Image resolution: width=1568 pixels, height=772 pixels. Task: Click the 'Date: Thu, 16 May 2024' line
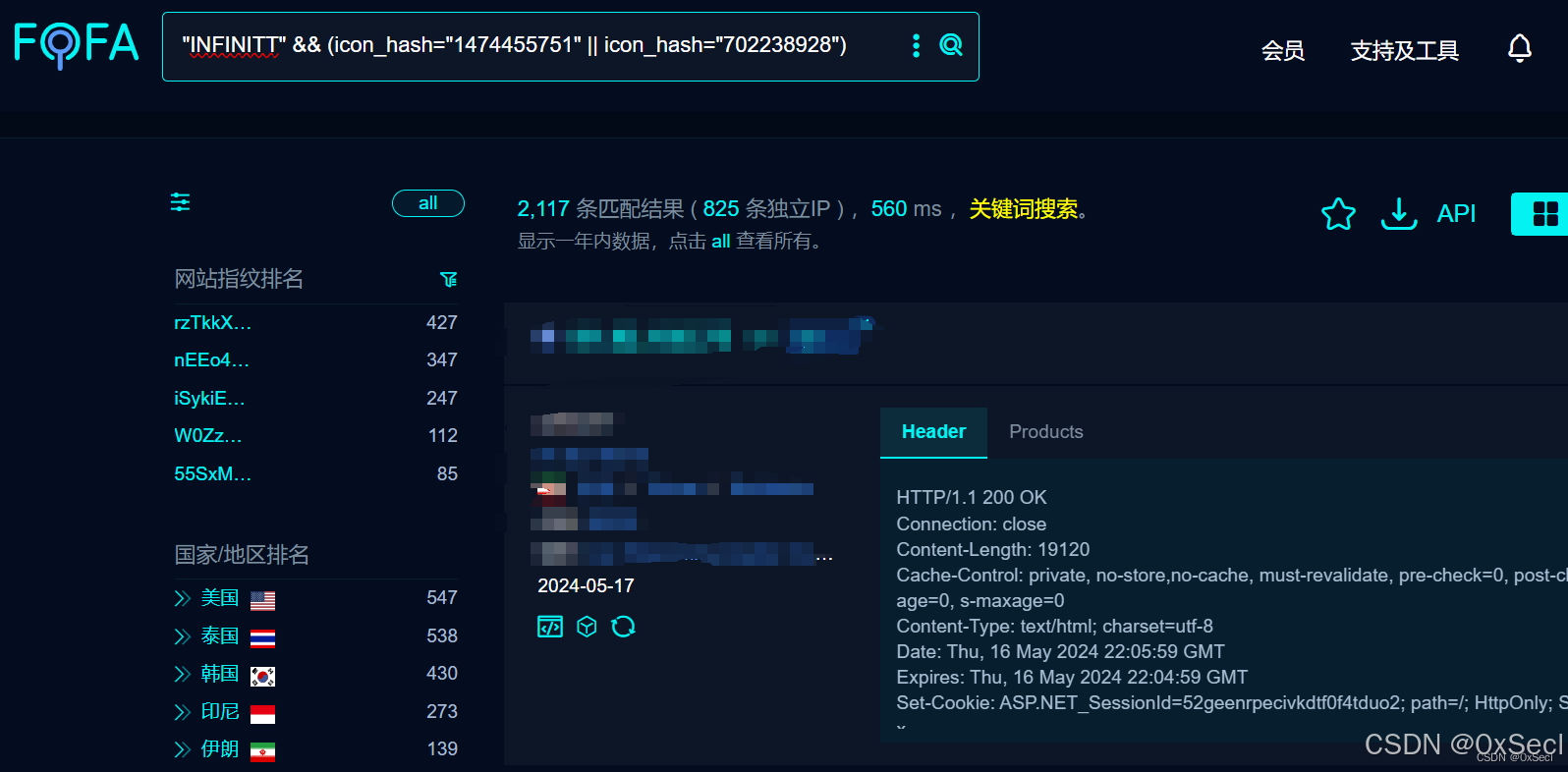click(x=1061, y=652)
